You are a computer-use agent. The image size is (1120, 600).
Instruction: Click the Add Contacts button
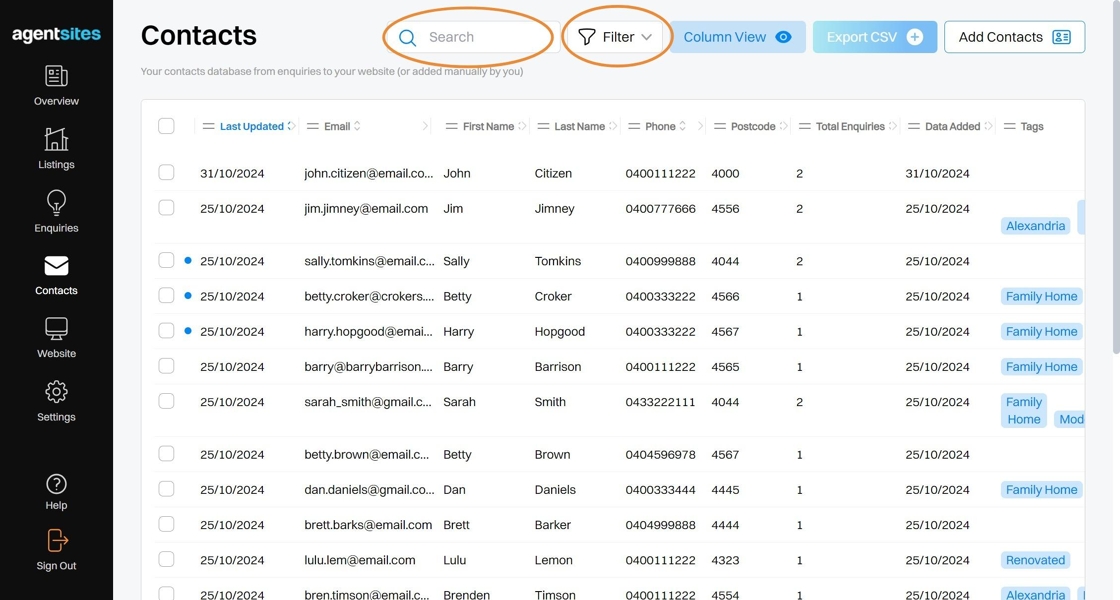tap(1014, 37)
